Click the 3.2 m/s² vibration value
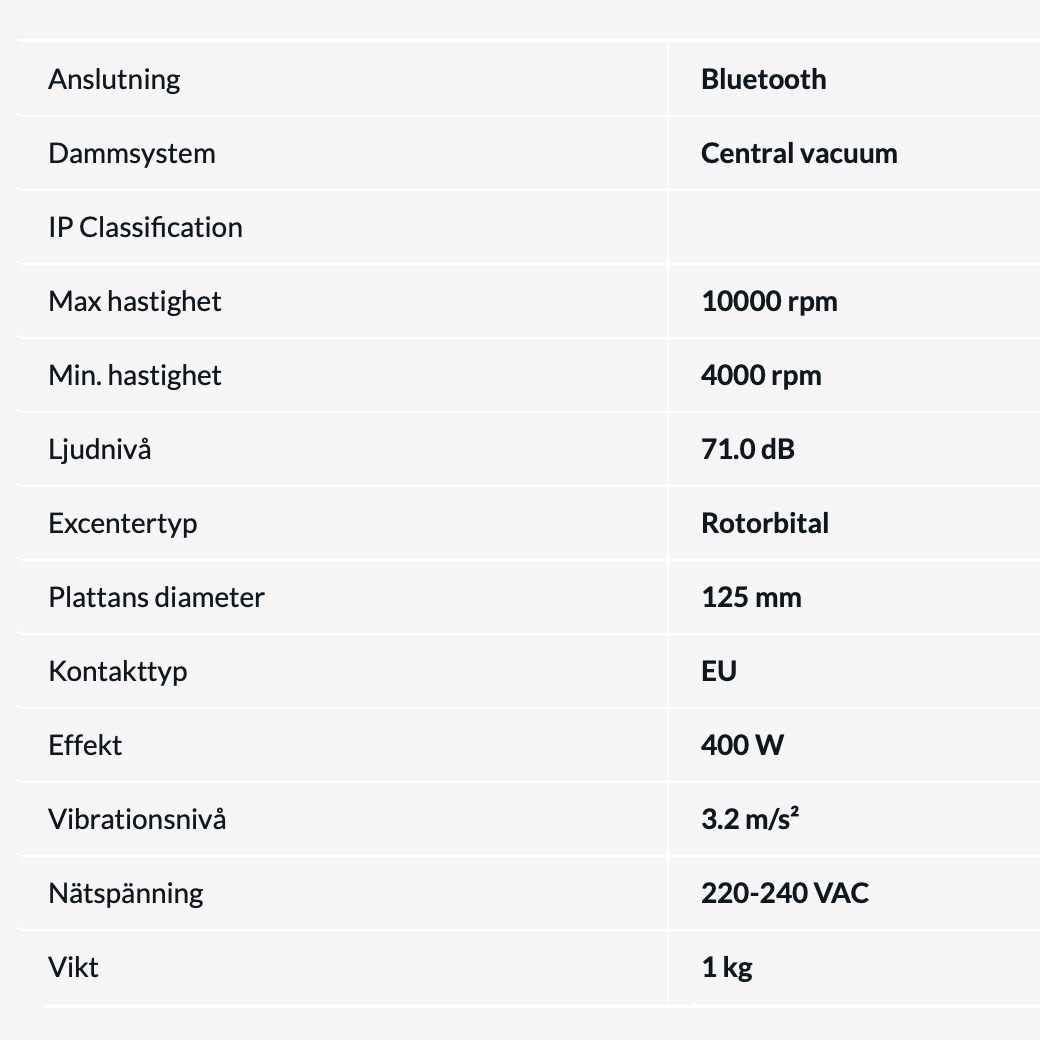 point(750,819)
